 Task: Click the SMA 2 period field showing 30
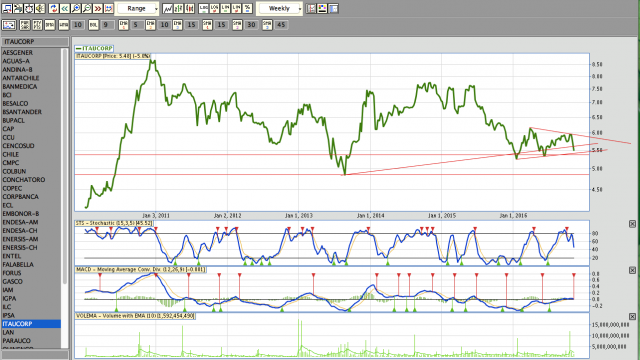tap(251, 25)
